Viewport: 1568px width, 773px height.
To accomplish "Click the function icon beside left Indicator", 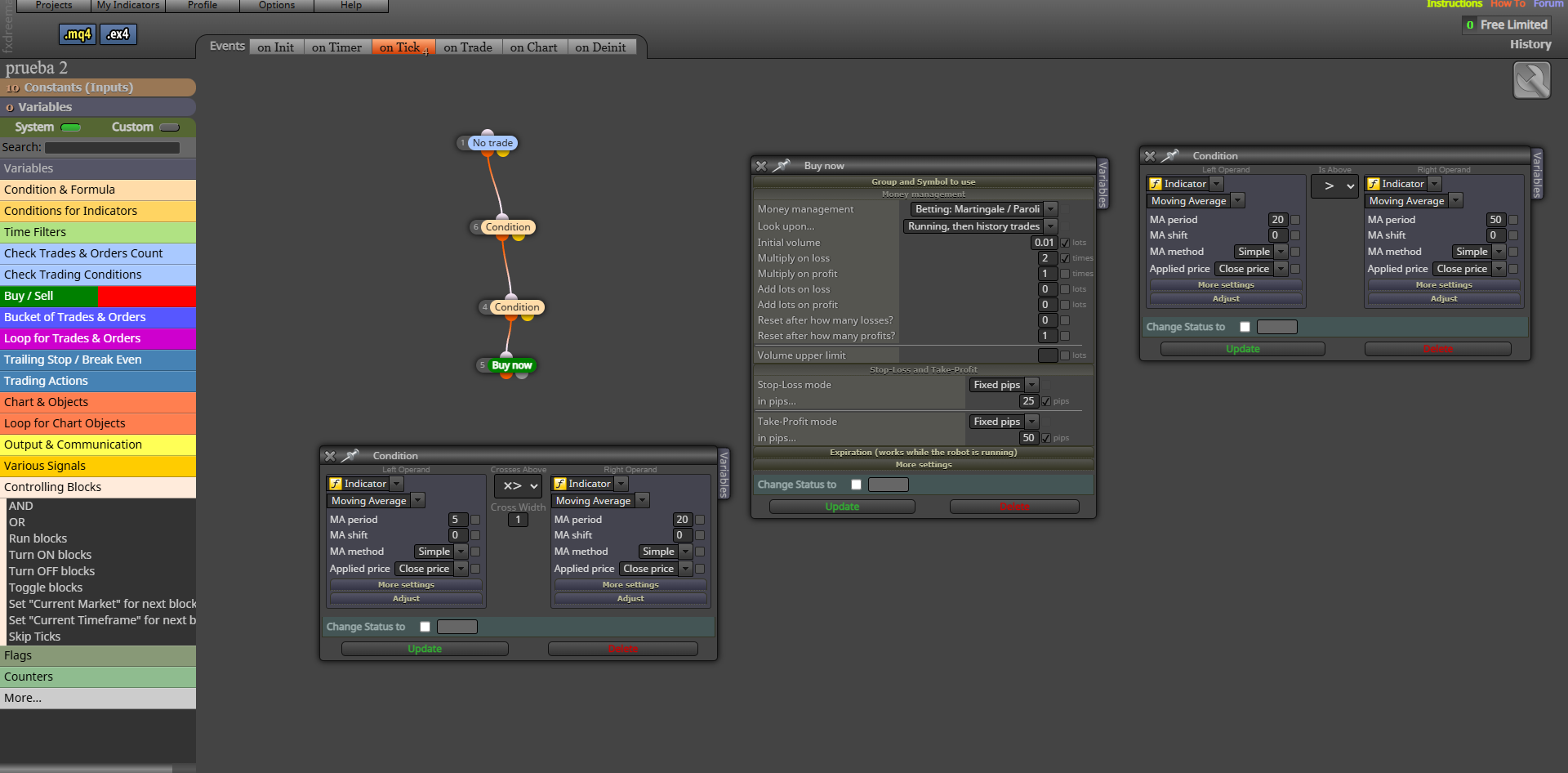I will [x=336, y=484].
